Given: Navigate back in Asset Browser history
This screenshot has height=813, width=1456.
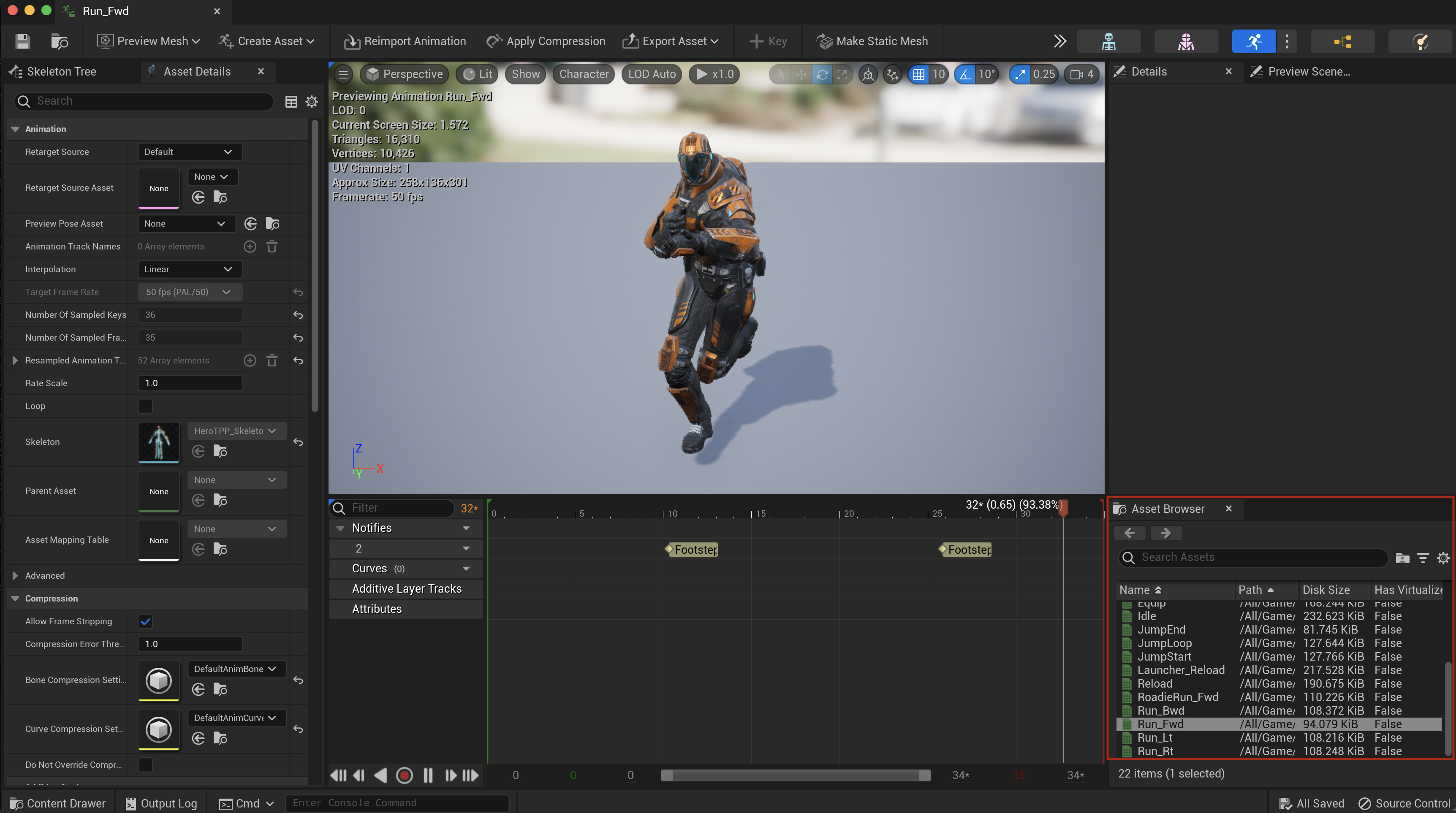Looking at the screenshot, I should pos(1130,533).
